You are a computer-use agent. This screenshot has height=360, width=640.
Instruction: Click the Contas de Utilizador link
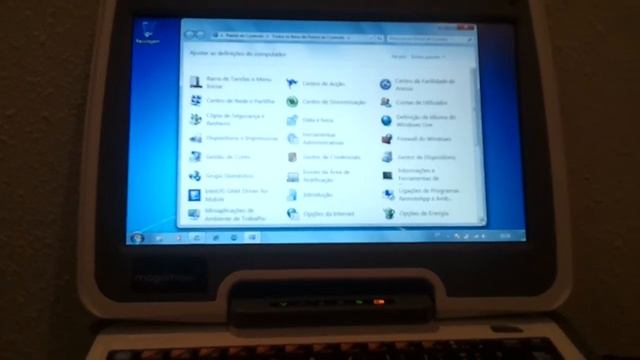421,102
